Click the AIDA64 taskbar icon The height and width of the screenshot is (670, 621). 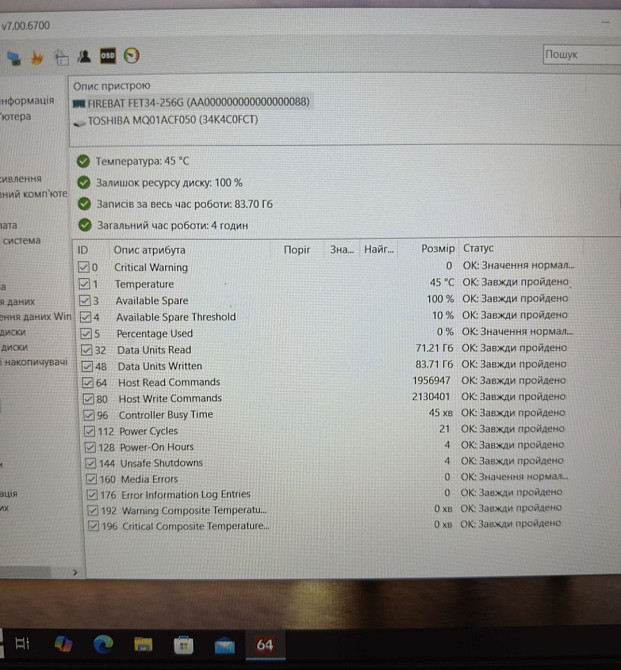click(x=265, y=644)
